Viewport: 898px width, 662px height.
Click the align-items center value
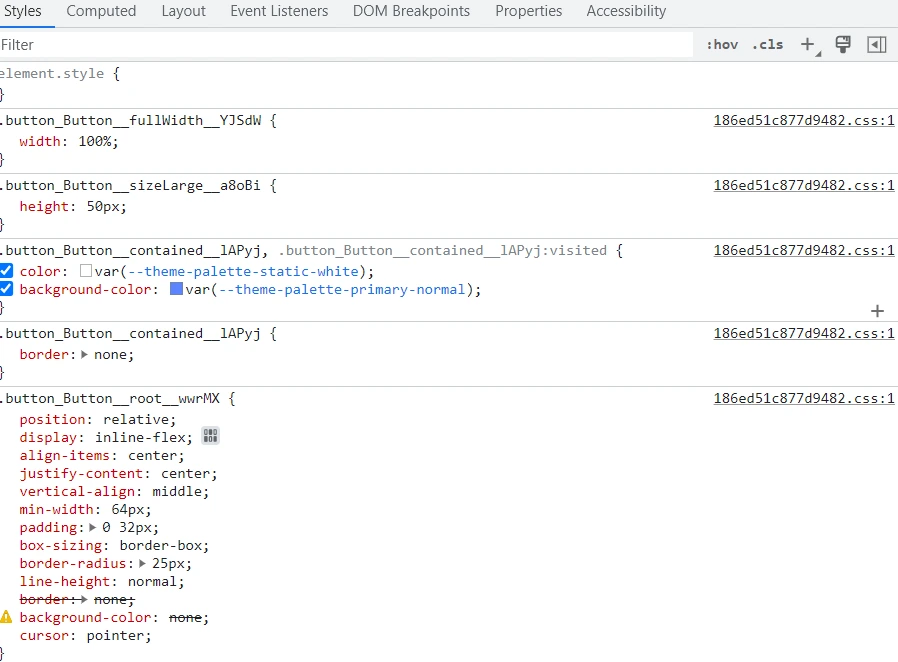(x=152, y=455)
